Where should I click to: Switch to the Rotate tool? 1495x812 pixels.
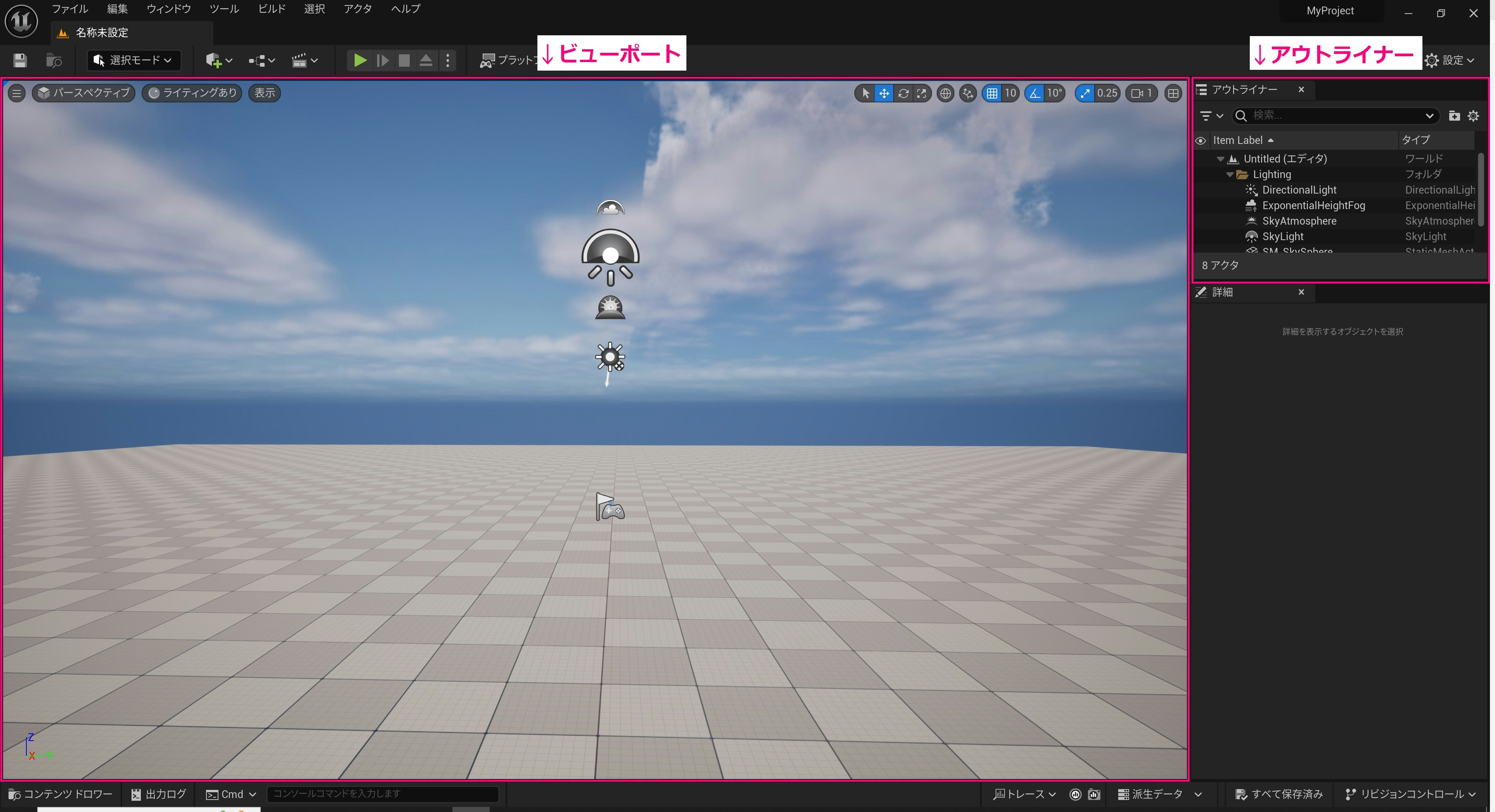click(904, 93)
